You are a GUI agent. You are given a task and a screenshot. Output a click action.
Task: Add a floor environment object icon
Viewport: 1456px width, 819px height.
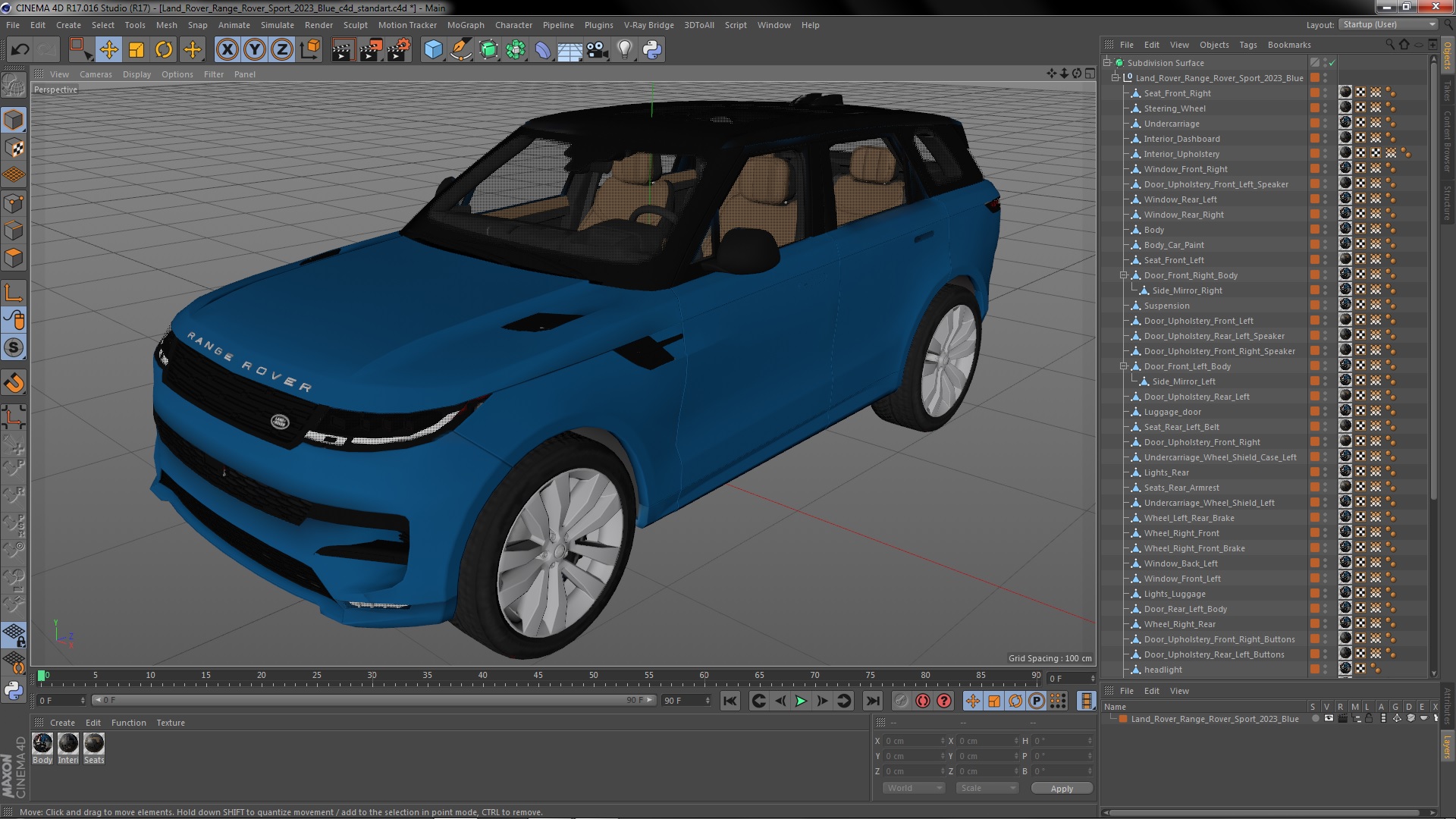click(x=570, y=50)
